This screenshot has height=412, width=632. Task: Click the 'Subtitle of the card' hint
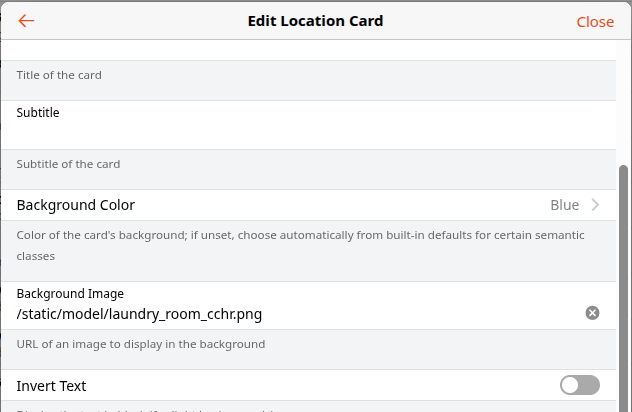coord(68,164)
